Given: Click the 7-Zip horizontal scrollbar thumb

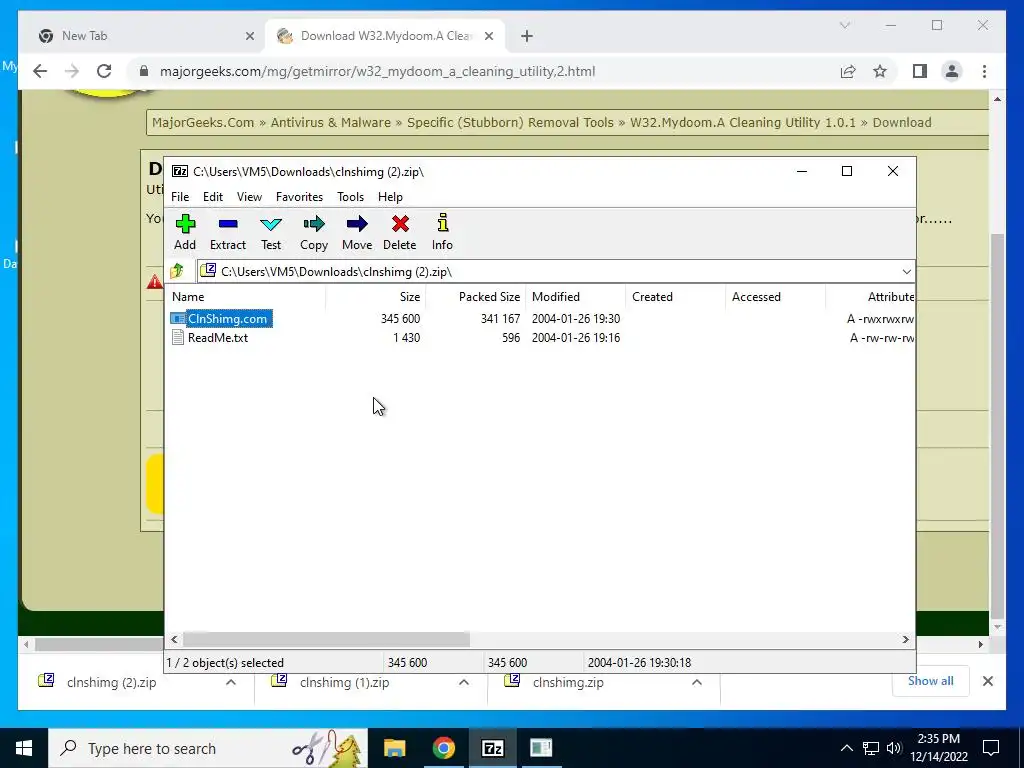Looking at the screenshot, I should (x=326, y=639).
